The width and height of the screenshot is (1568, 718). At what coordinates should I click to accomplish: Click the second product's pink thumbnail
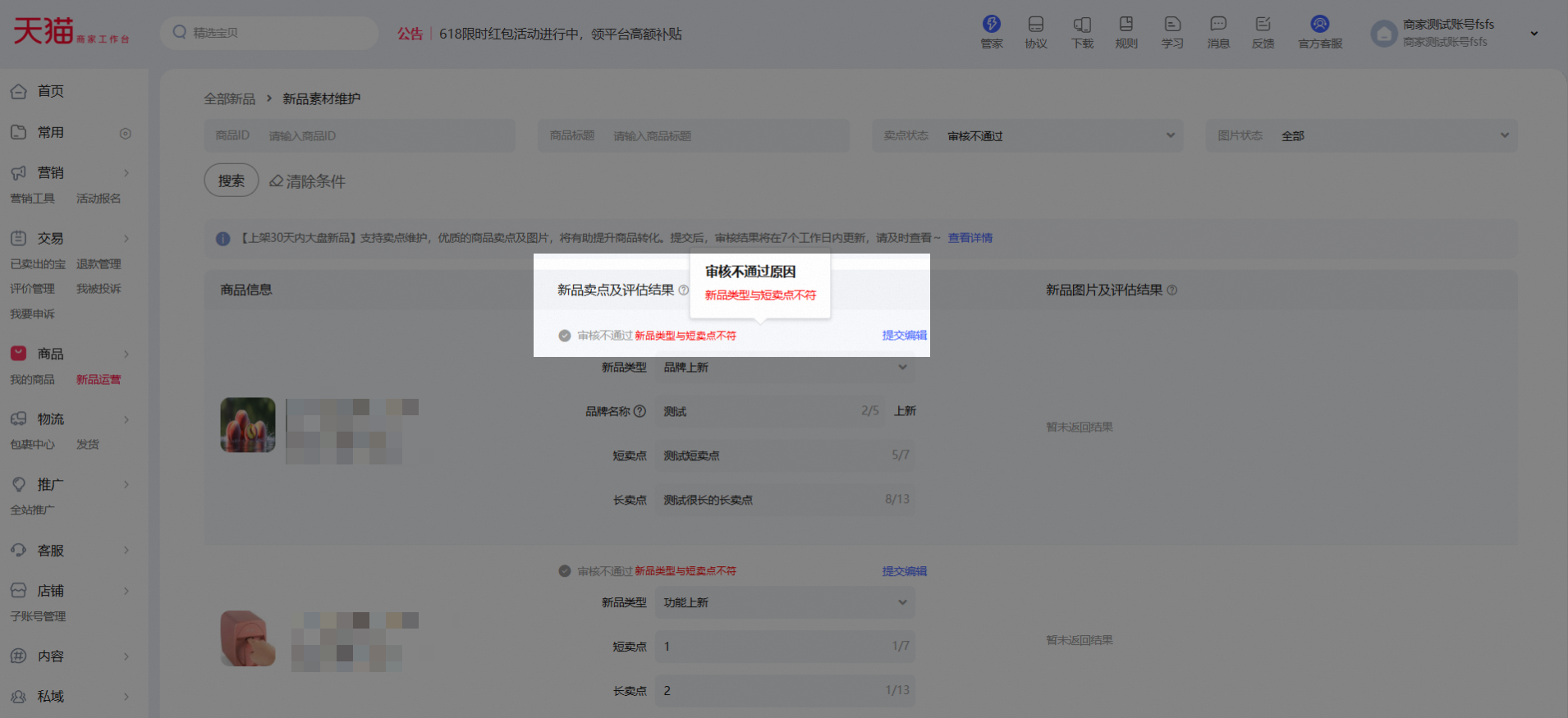point(248,638)
